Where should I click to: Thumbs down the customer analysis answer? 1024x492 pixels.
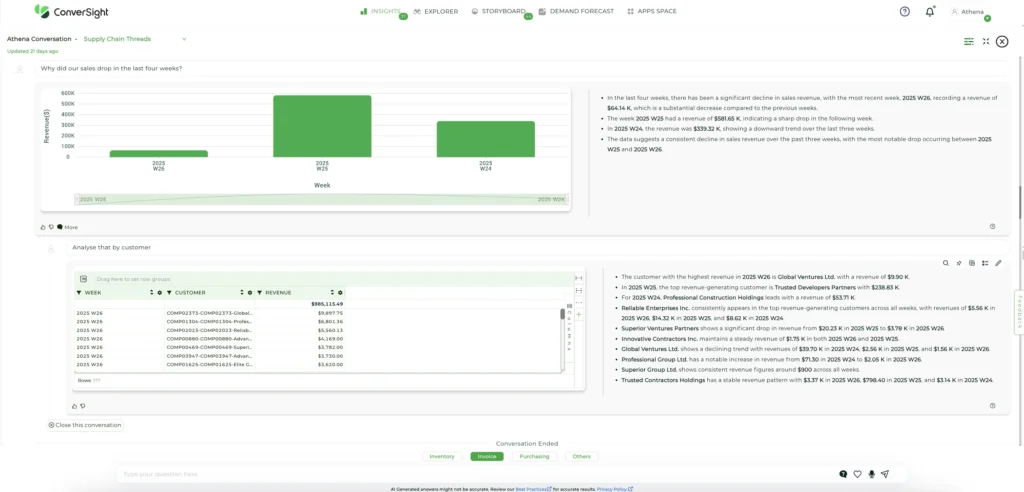tap(82, 406)
